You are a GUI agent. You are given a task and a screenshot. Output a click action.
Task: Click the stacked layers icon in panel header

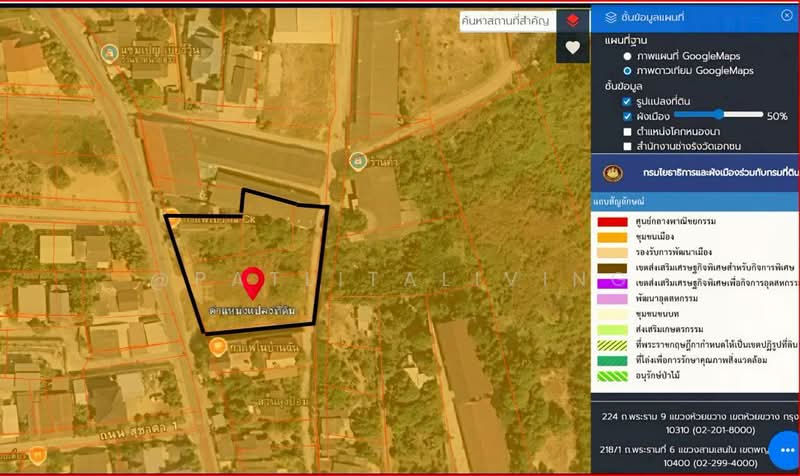click(x=610, y=17)
